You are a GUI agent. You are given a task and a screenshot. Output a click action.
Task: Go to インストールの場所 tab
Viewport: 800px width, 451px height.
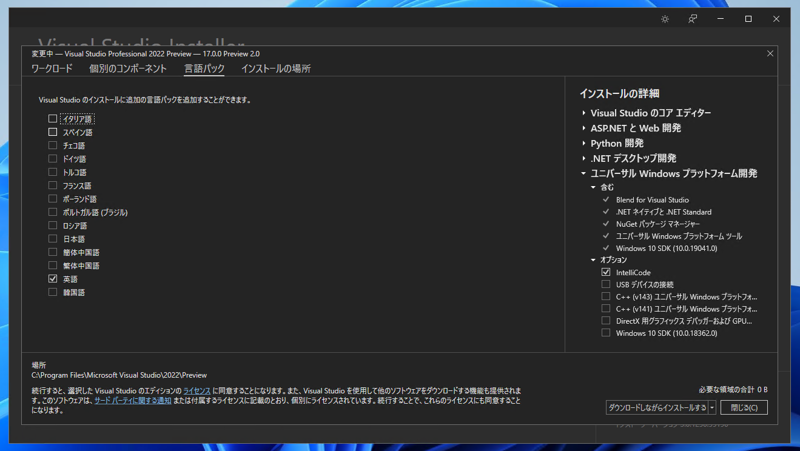[x=276, y=68]
